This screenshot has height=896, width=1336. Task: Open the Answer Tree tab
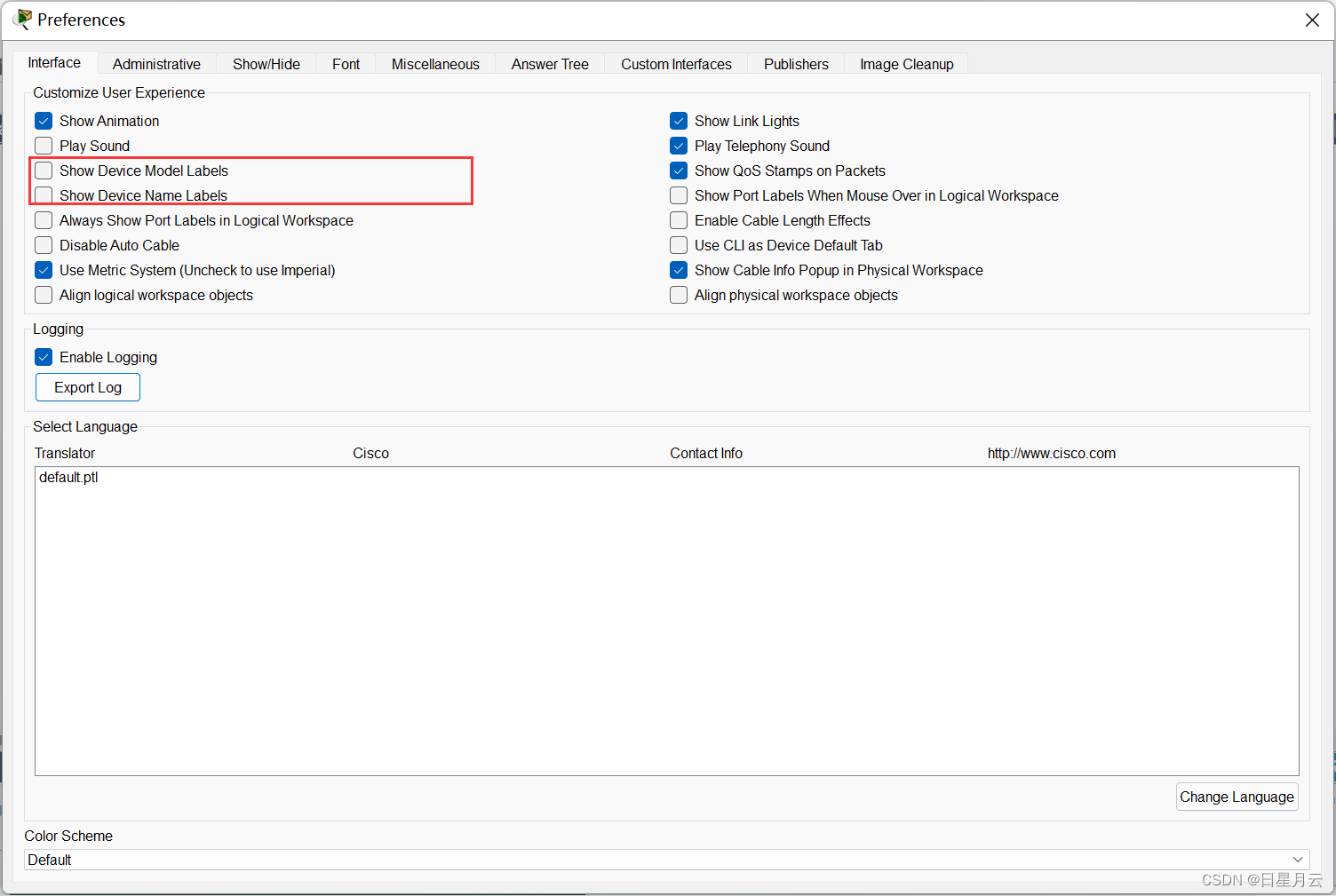click(550, 64)
